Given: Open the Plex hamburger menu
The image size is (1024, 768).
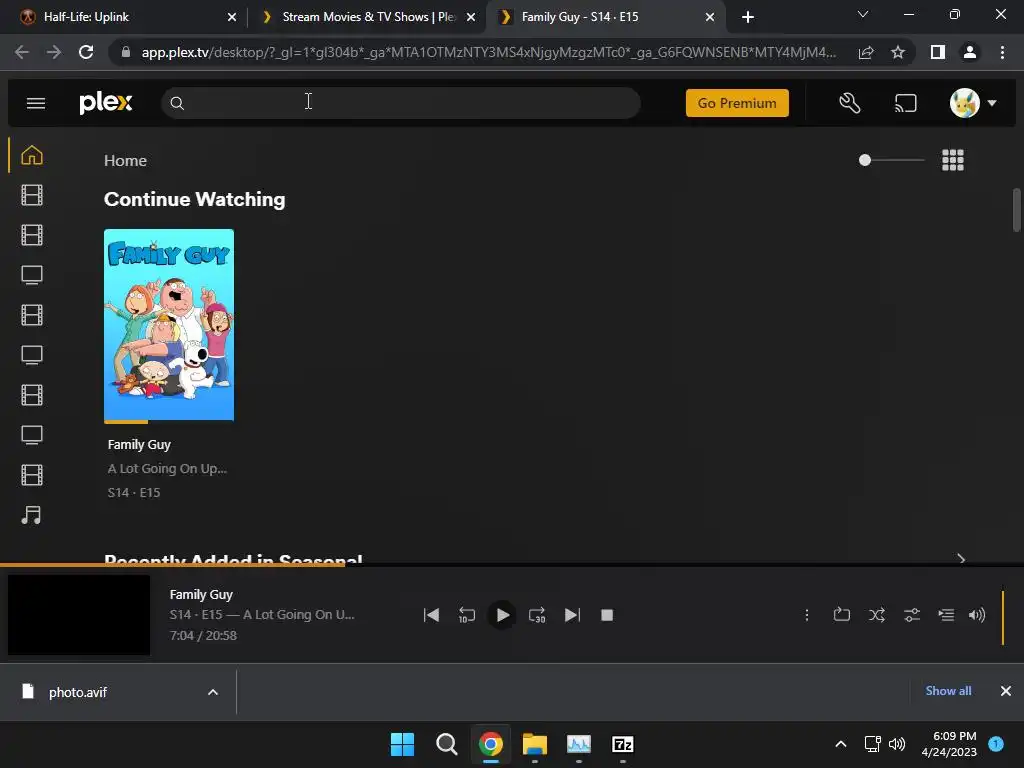Looking at the screenshot, I should point(36,103).
